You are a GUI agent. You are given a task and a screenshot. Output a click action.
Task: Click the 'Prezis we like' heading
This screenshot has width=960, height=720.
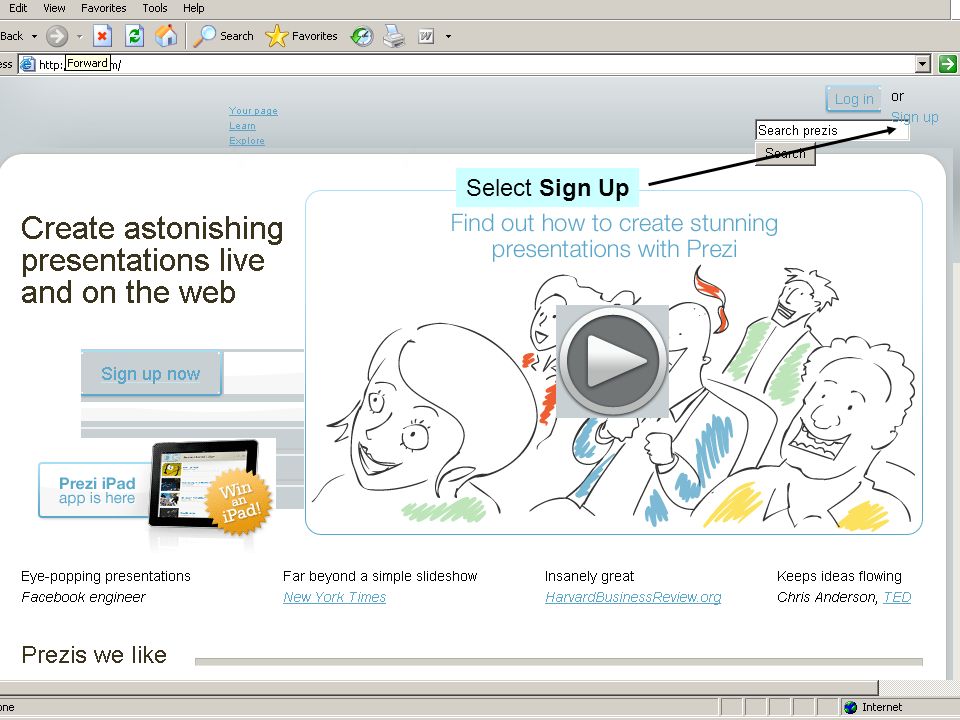click(x=94, y=654)
